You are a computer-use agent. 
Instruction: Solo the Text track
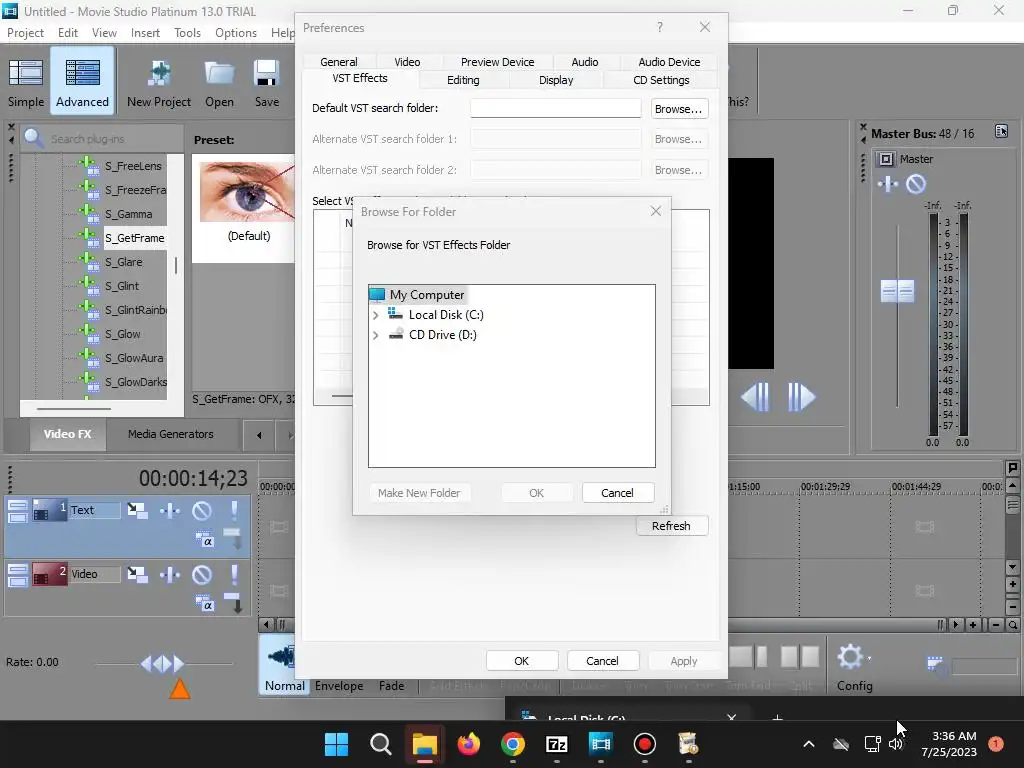pyautogui.click(x=234, y=510)
